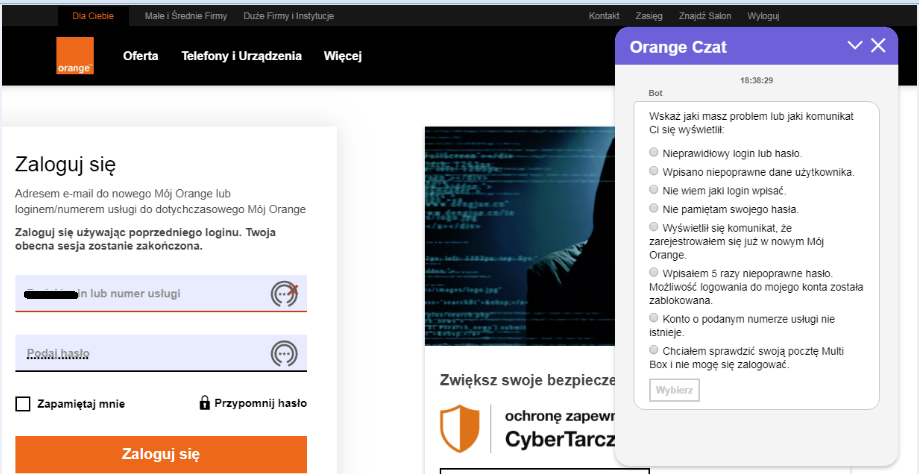
Task: Pick 'Konto o podanym numerze usługi nie istnieje'
Action: 653,318
